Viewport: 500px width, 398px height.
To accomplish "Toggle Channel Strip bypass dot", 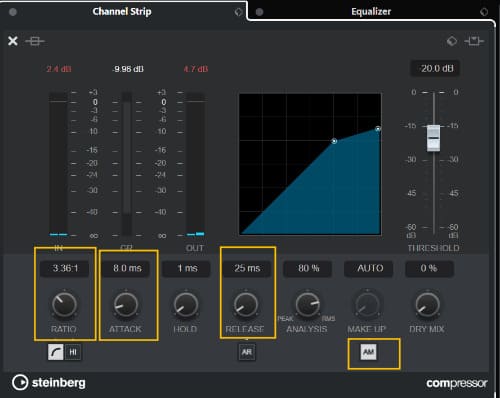I will click(x=13, y=12).
